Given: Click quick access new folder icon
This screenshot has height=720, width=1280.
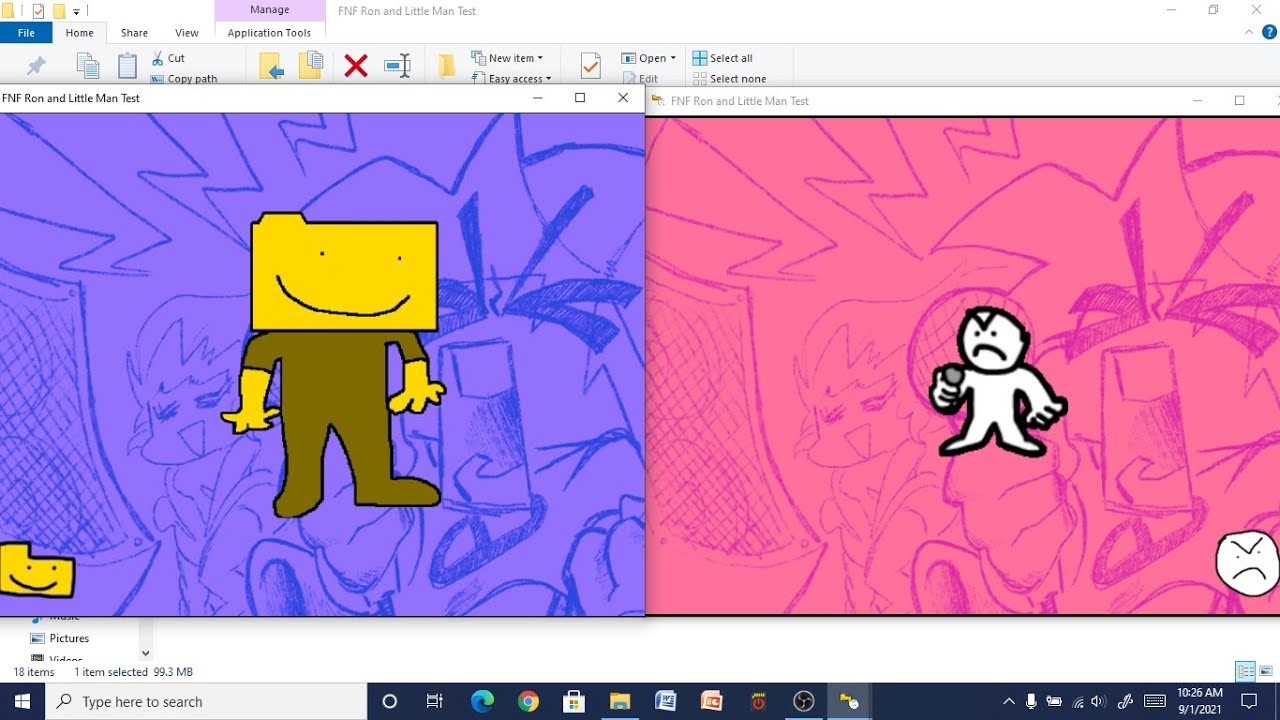Looking at the screenshot, I should pos(59,11).
